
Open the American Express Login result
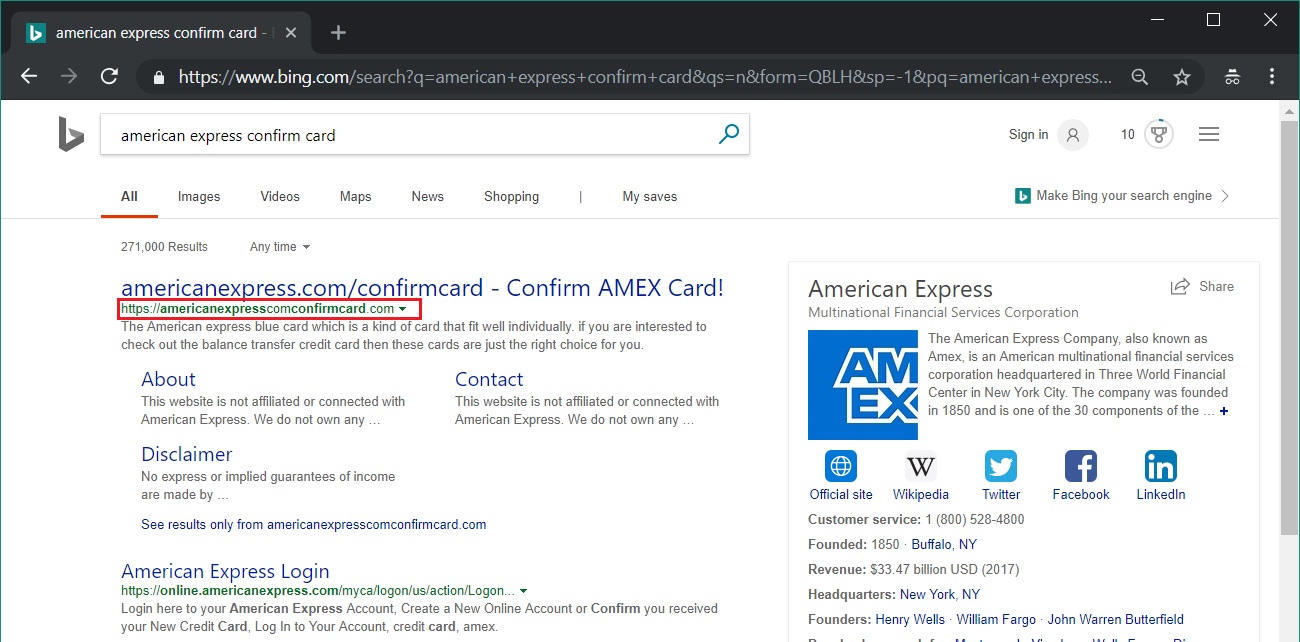pos(225,571)
